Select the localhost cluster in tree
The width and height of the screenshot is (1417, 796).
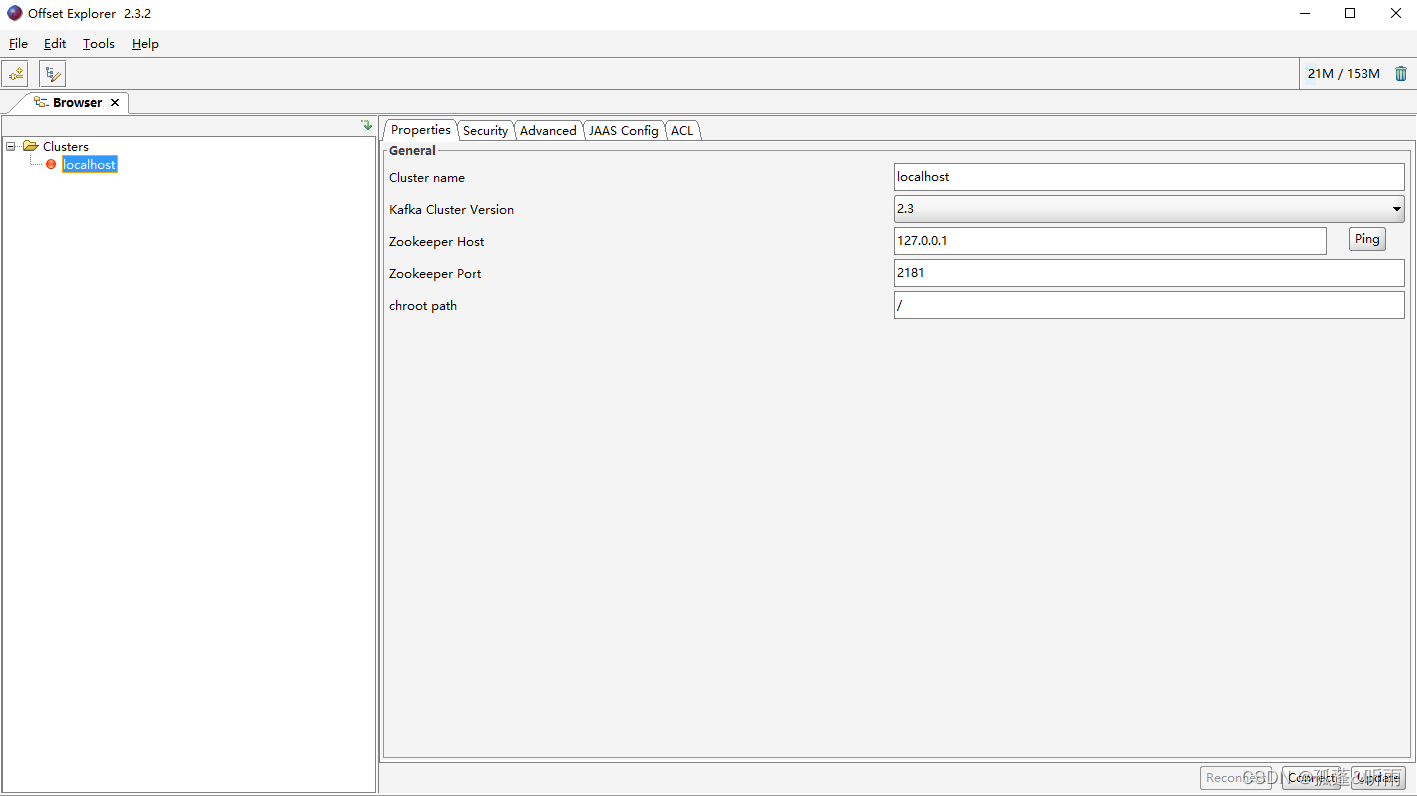point(90,164)
